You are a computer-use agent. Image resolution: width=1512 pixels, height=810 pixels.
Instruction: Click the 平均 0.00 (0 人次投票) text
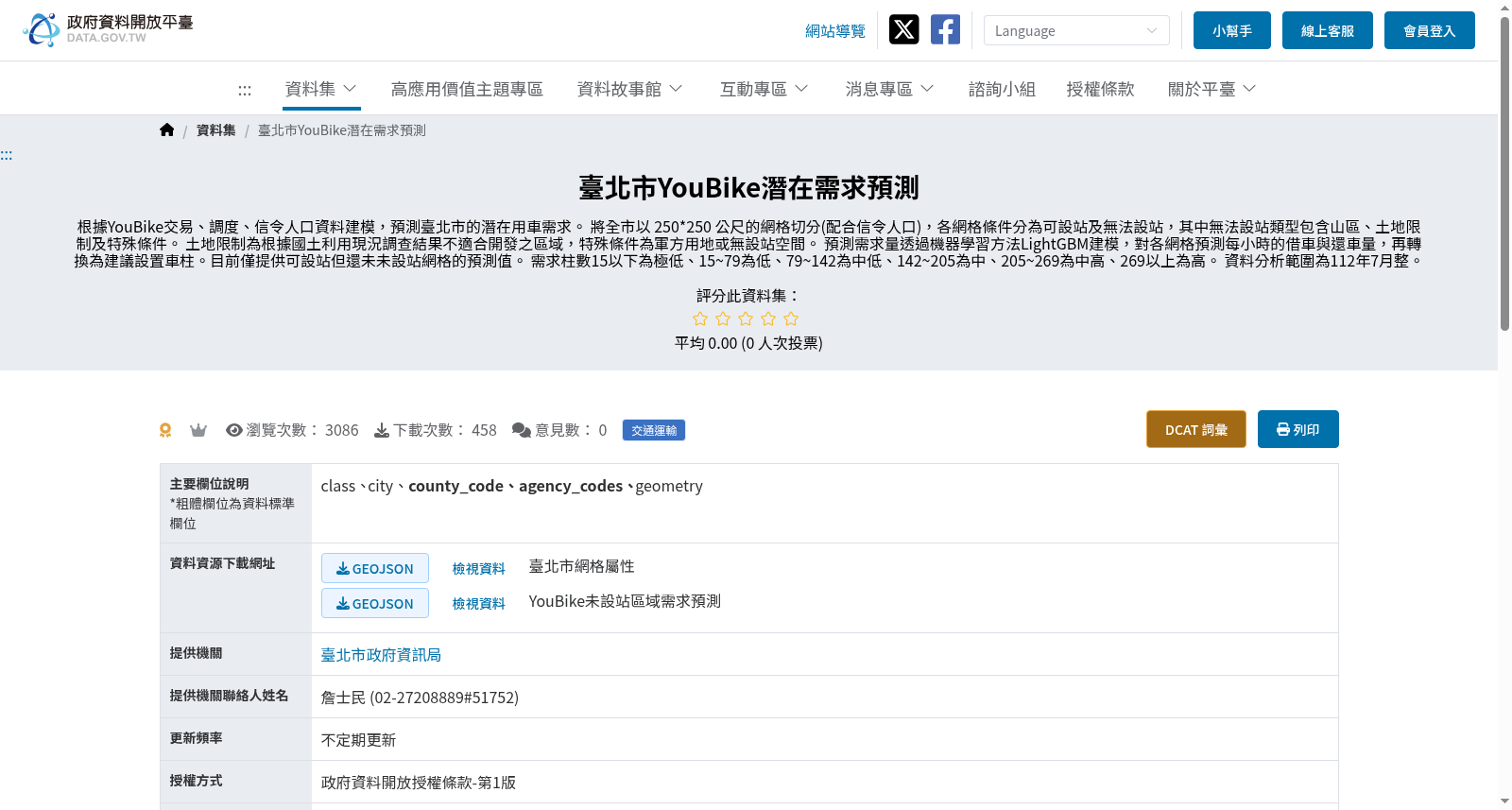click(748, 343)
